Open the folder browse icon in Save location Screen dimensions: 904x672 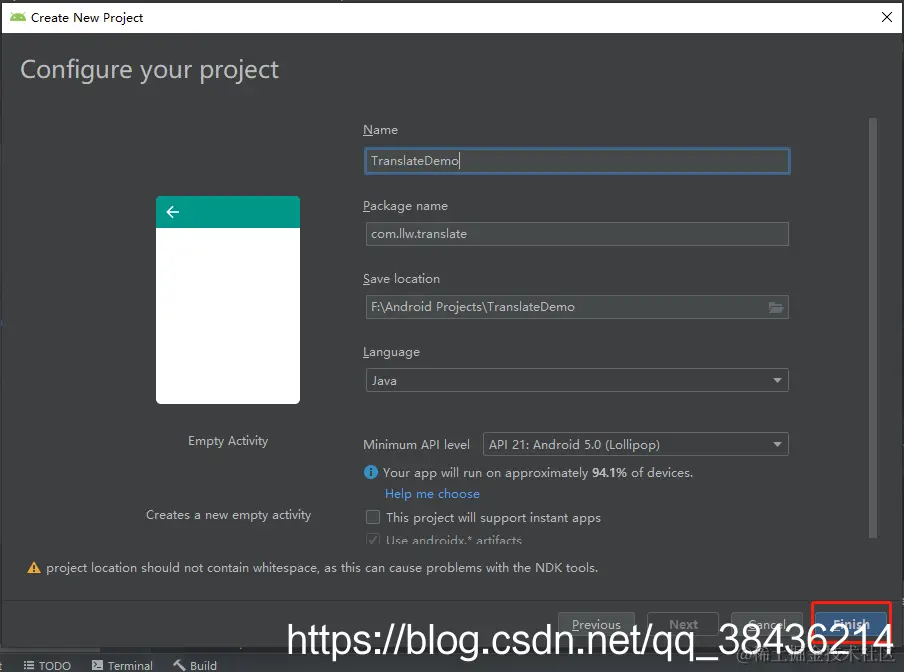click(775, 307)
